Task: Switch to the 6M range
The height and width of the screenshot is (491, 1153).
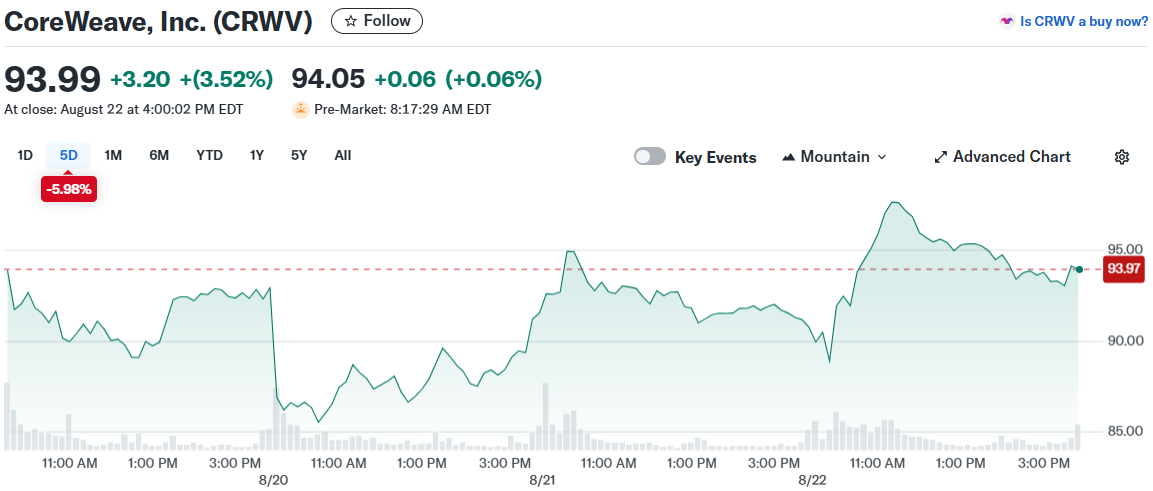Action: pyautogui.click(x=159, y=155)
